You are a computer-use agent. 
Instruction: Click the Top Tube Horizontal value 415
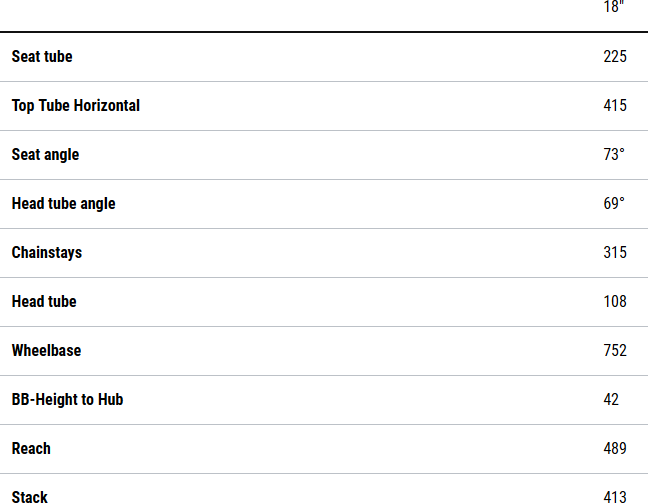click(x=615, y=106)
